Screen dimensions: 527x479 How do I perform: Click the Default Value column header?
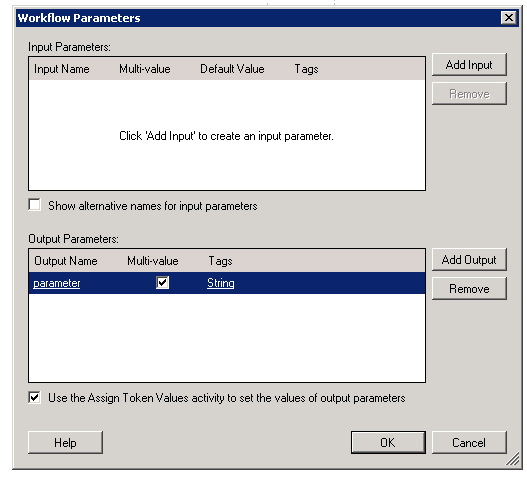232,69
